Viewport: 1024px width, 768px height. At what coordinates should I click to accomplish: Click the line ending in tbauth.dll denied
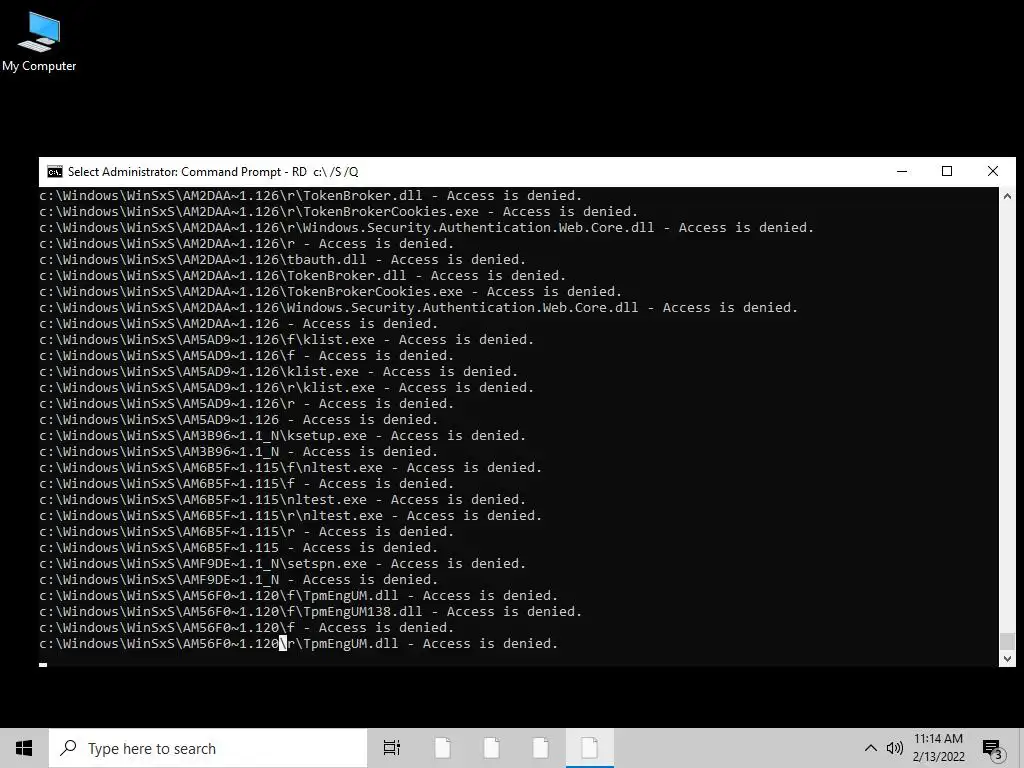(x=283, y=260)
